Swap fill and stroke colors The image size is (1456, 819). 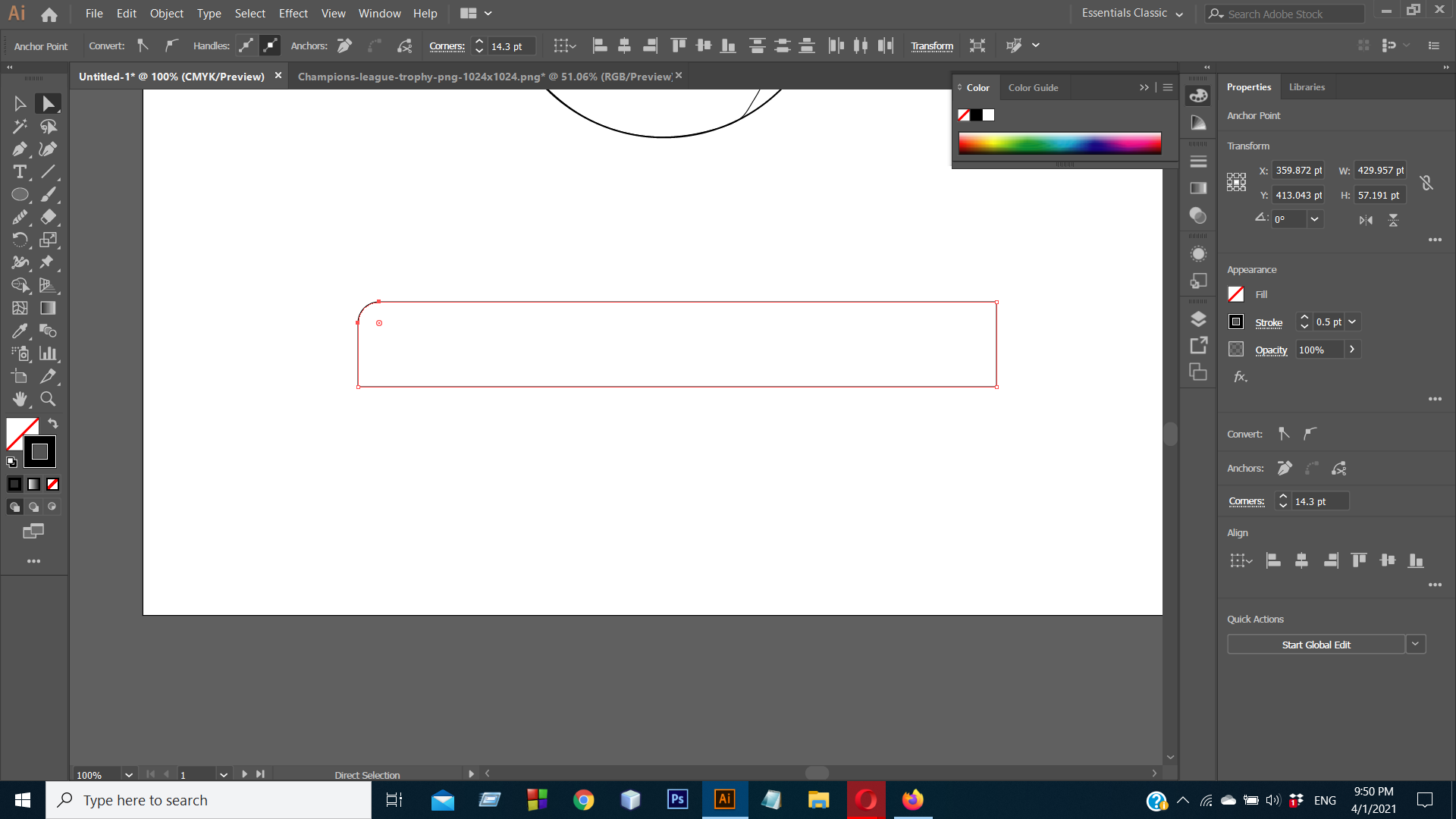[x=53, y=423]
